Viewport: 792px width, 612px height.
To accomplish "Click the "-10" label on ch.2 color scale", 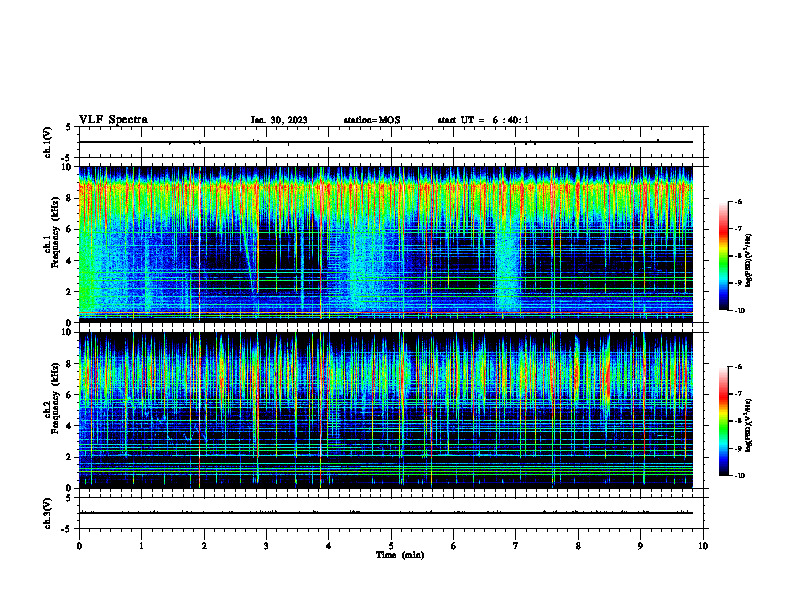I will 740,476.
